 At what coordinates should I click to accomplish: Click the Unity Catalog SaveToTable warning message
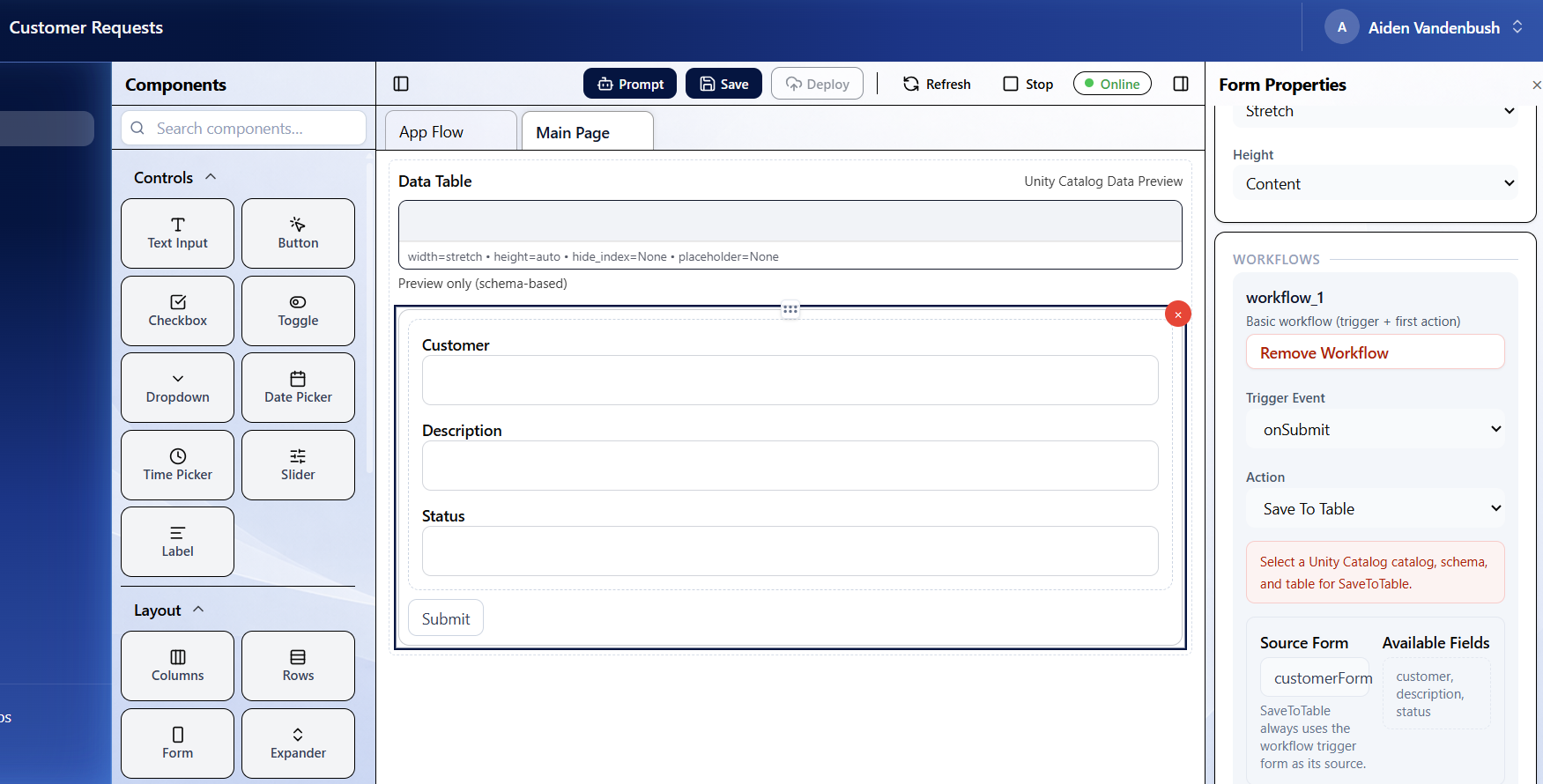point(1375,573)
